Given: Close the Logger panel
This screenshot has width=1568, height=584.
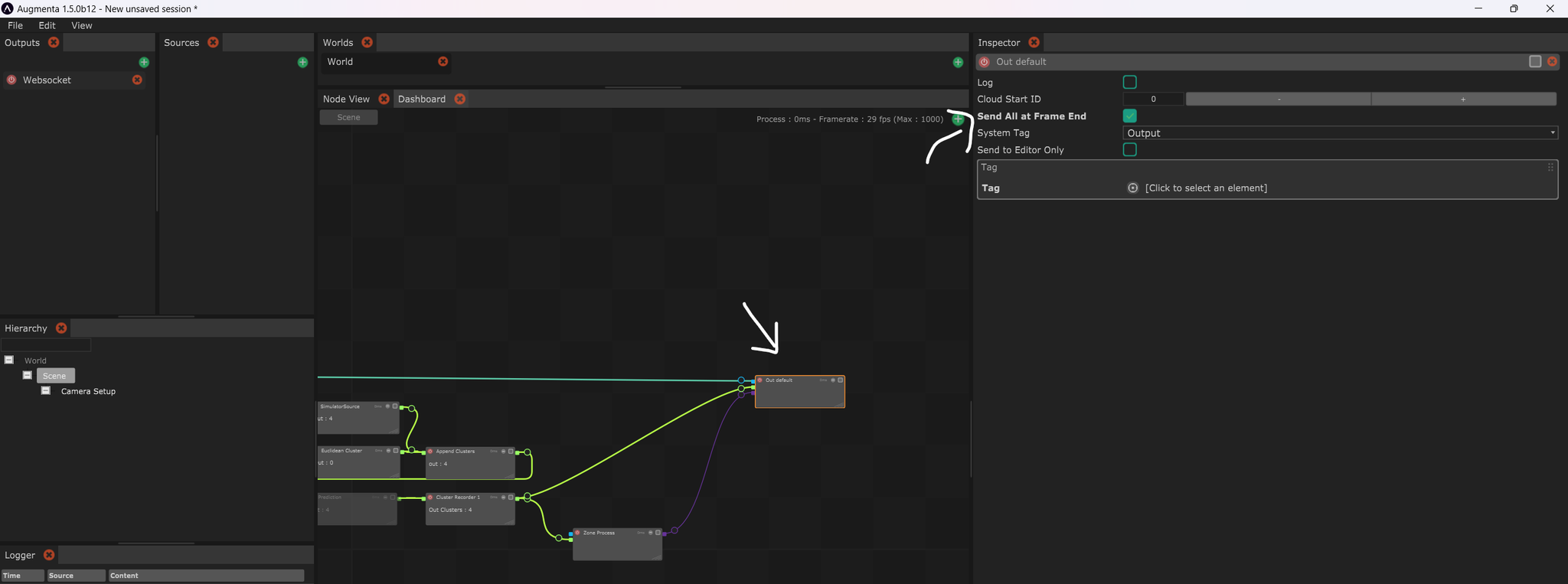Looking at the screenshot, I should pyautogui.click(x=49, y=555).
